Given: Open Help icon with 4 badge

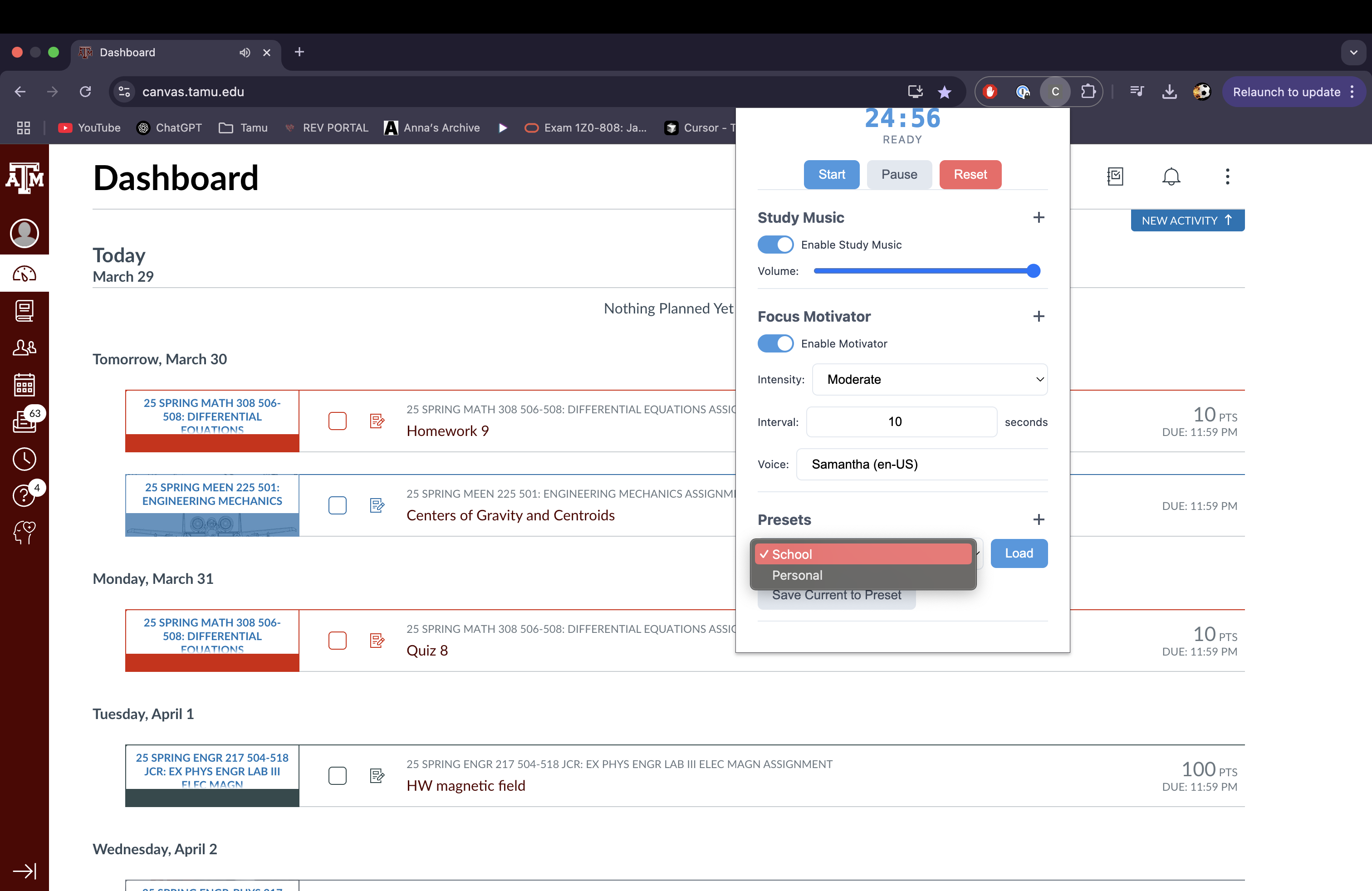Looking at the screenshot, I should tap(24, 496).
